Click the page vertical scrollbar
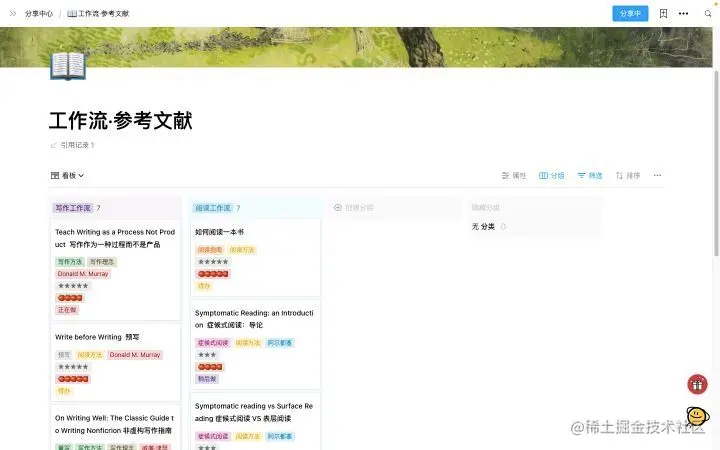This screenshot has width=720, height=450. point(716,164)
